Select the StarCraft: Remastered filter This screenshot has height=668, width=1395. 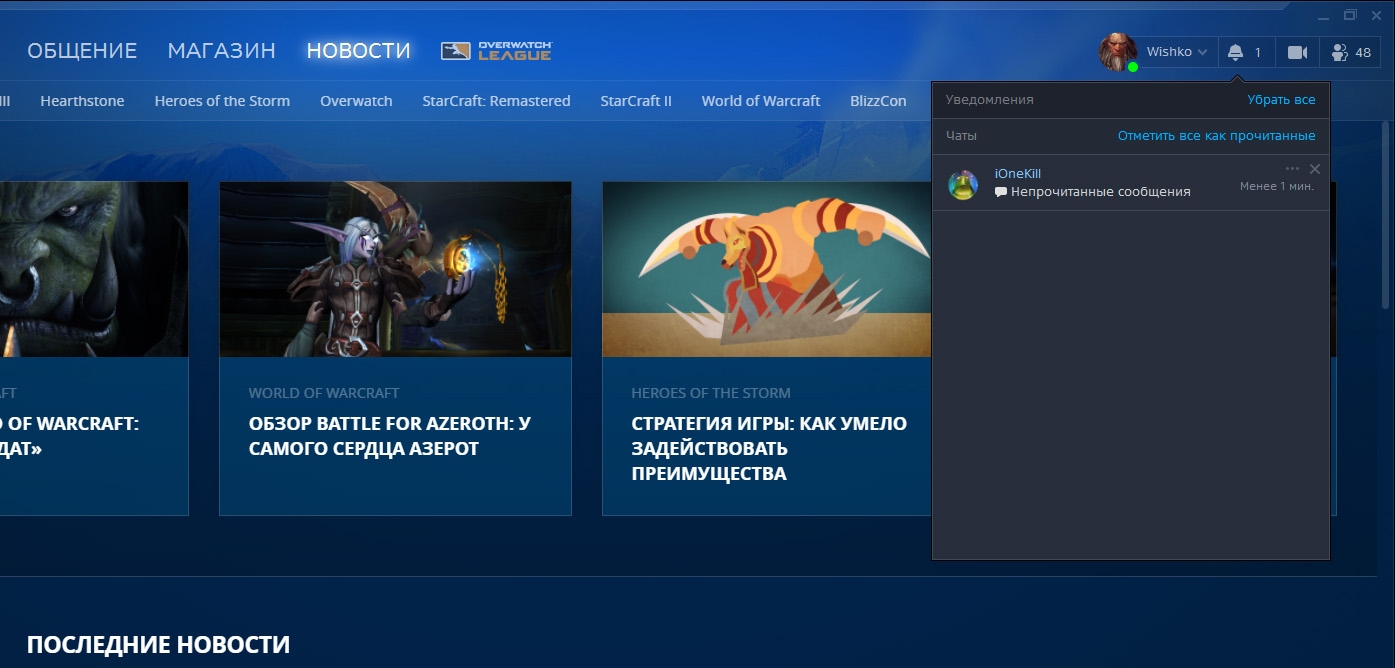[496, 101]
